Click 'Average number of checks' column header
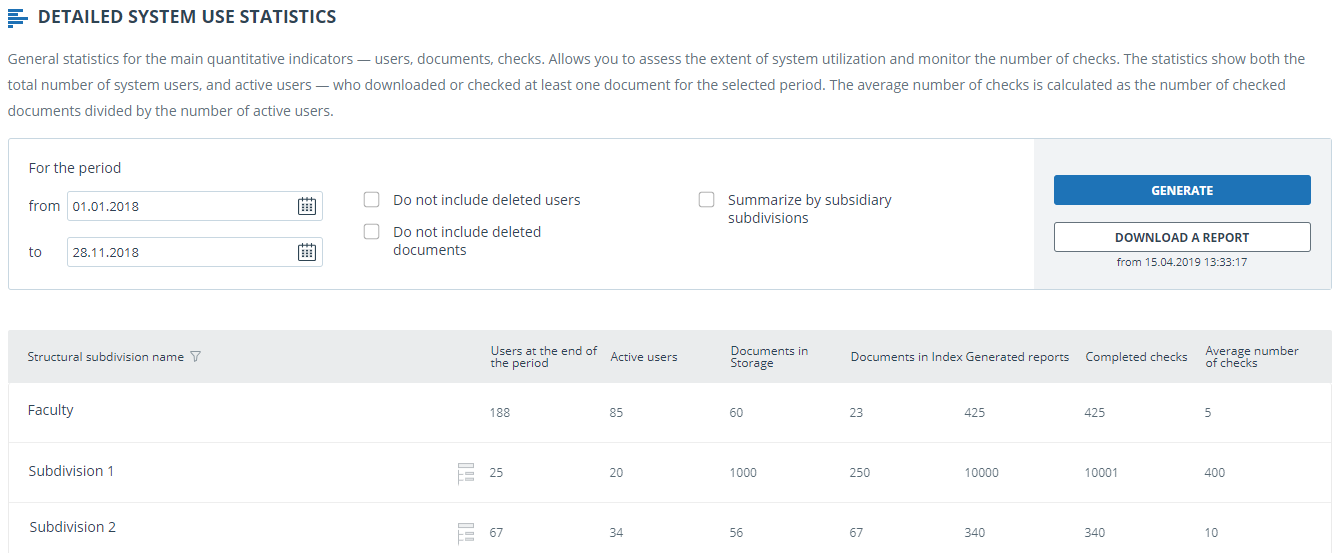1344x553 pixels. click(x=1251, y=357)
